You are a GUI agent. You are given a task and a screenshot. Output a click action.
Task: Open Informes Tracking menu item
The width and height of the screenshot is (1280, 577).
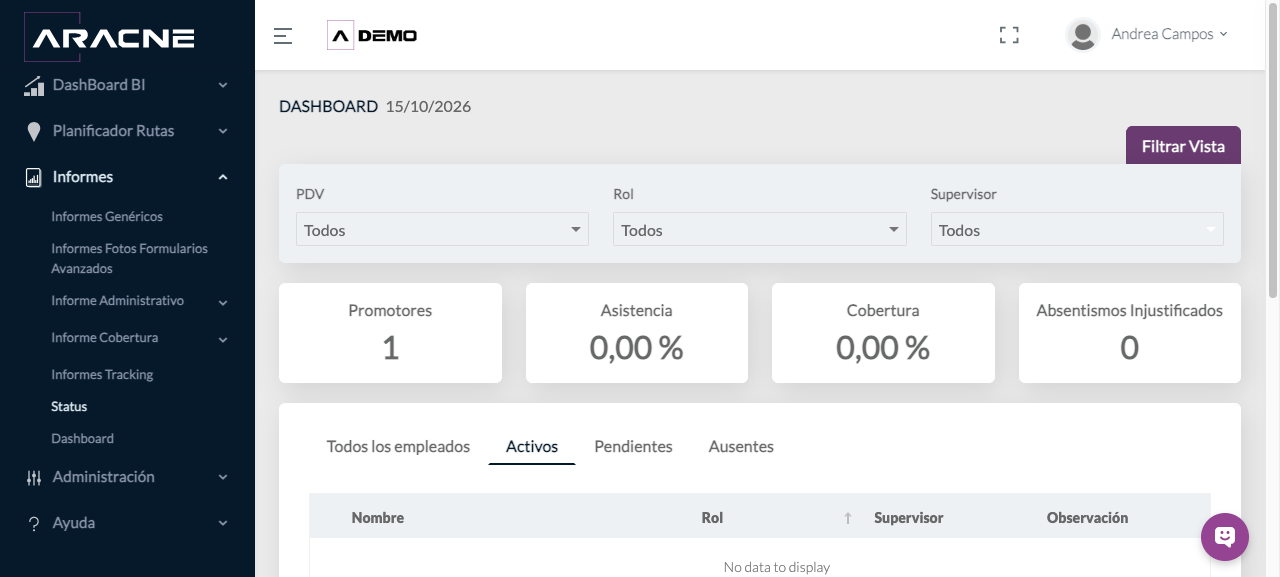pyautogui.click(x=102, y=374)
